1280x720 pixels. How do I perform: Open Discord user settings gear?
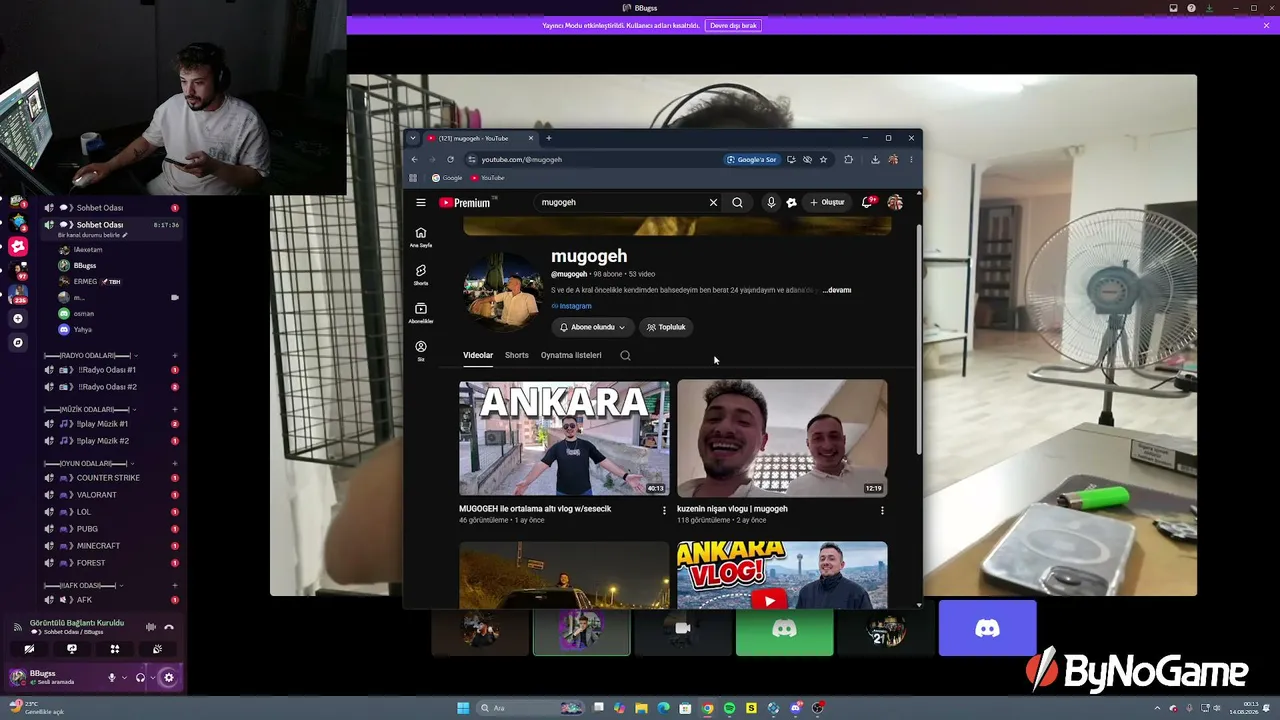[168, 677]
